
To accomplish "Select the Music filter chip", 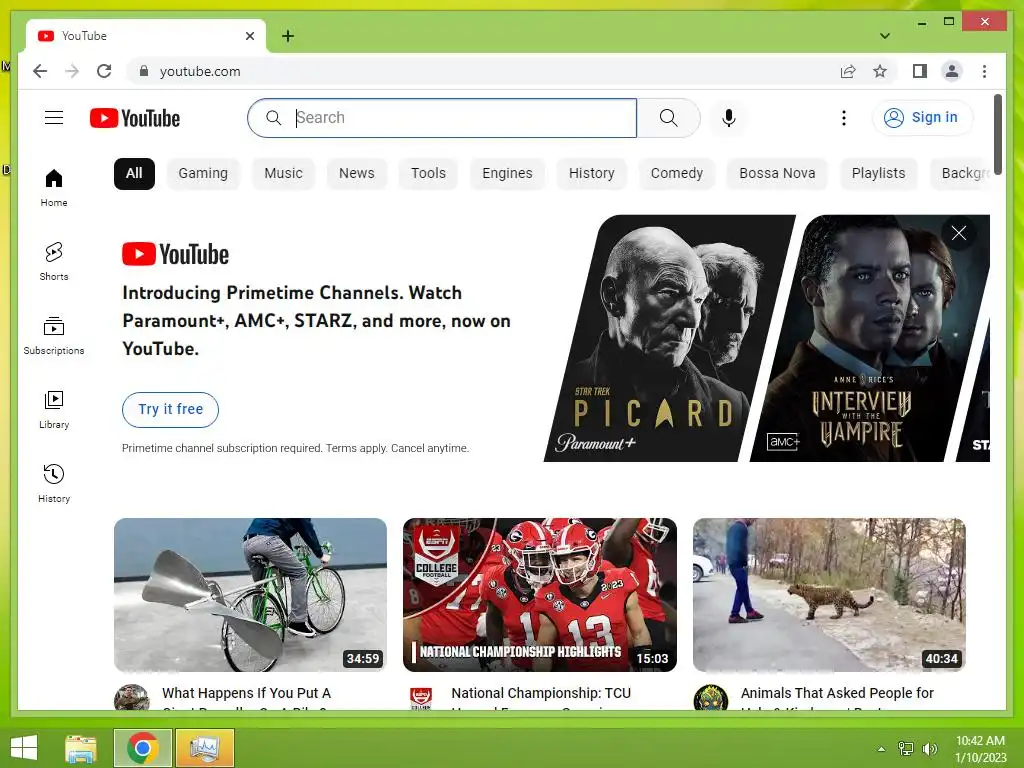I will pos(283,174).
